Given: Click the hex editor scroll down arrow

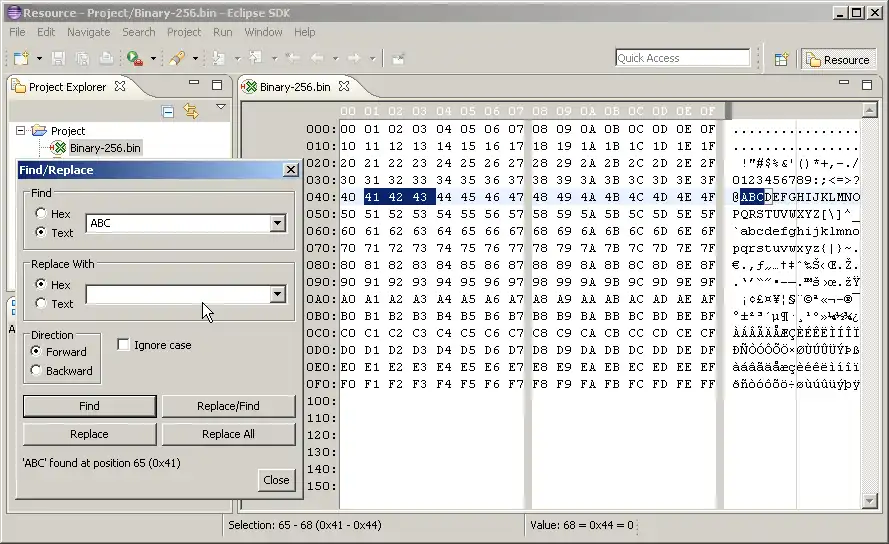Looking at the screenshot, I should (x=869, y=501).
